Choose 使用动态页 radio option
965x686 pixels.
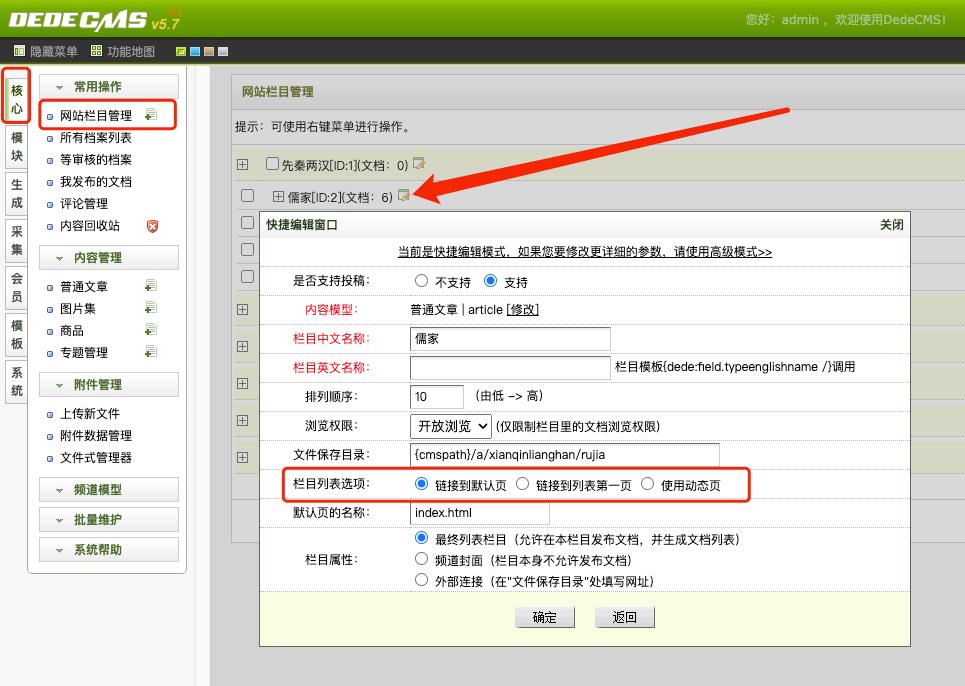tap(647, 484)
